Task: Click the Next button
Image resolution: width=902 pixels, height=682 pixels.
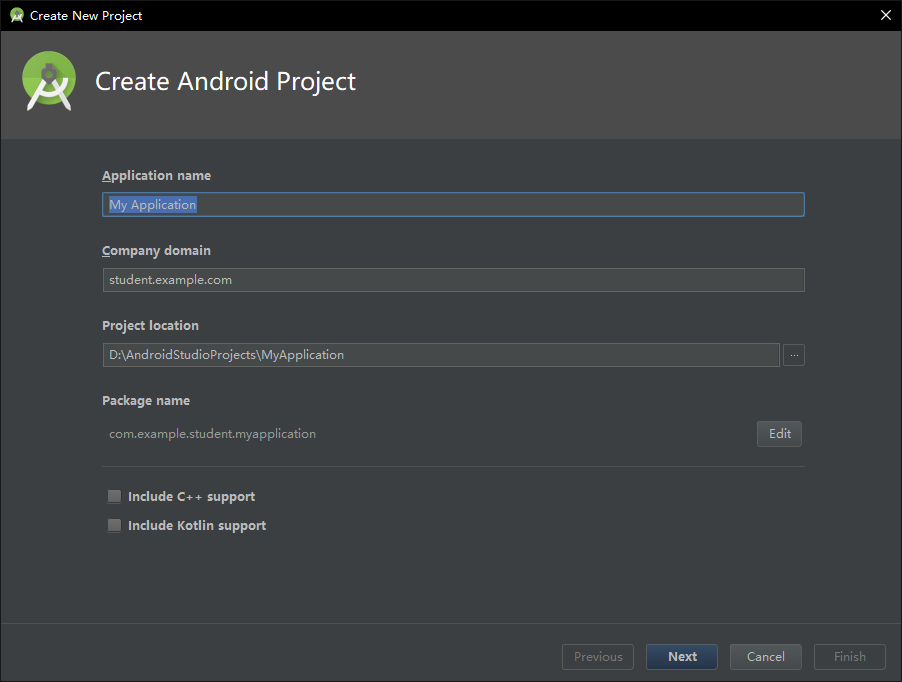Action: pos(682,657)
